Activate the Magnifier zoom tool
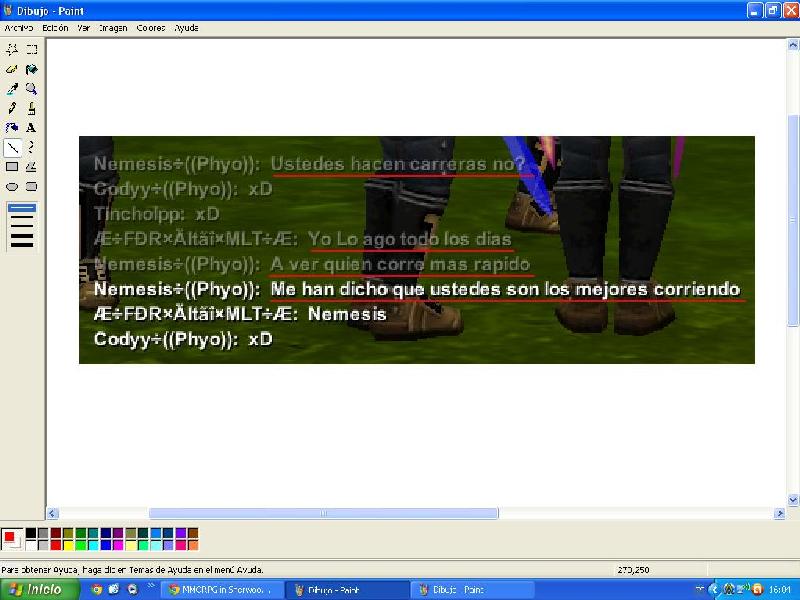Image resolution: width=800 pixels, height=600 pixels. 32,89
